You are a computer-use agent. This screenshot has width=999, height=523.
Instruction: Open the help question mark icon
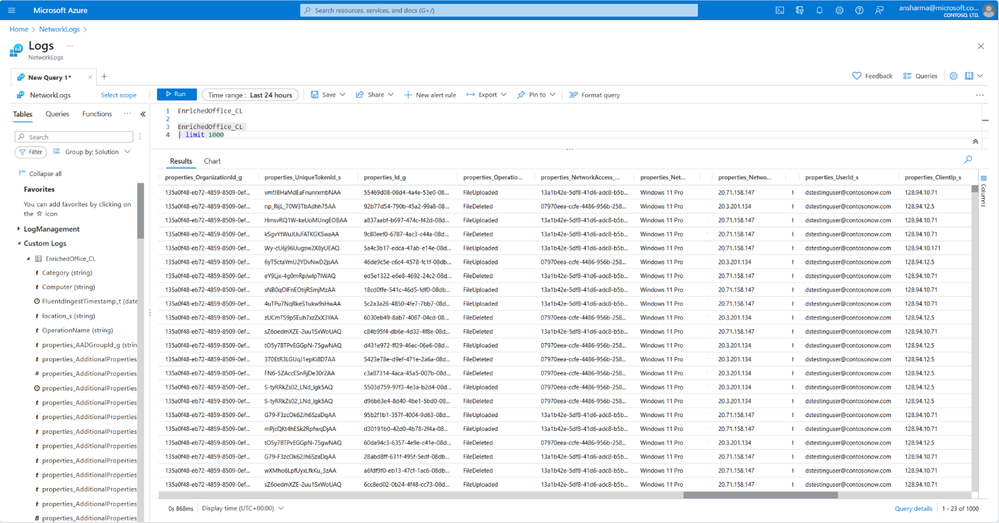pos(859,10)
